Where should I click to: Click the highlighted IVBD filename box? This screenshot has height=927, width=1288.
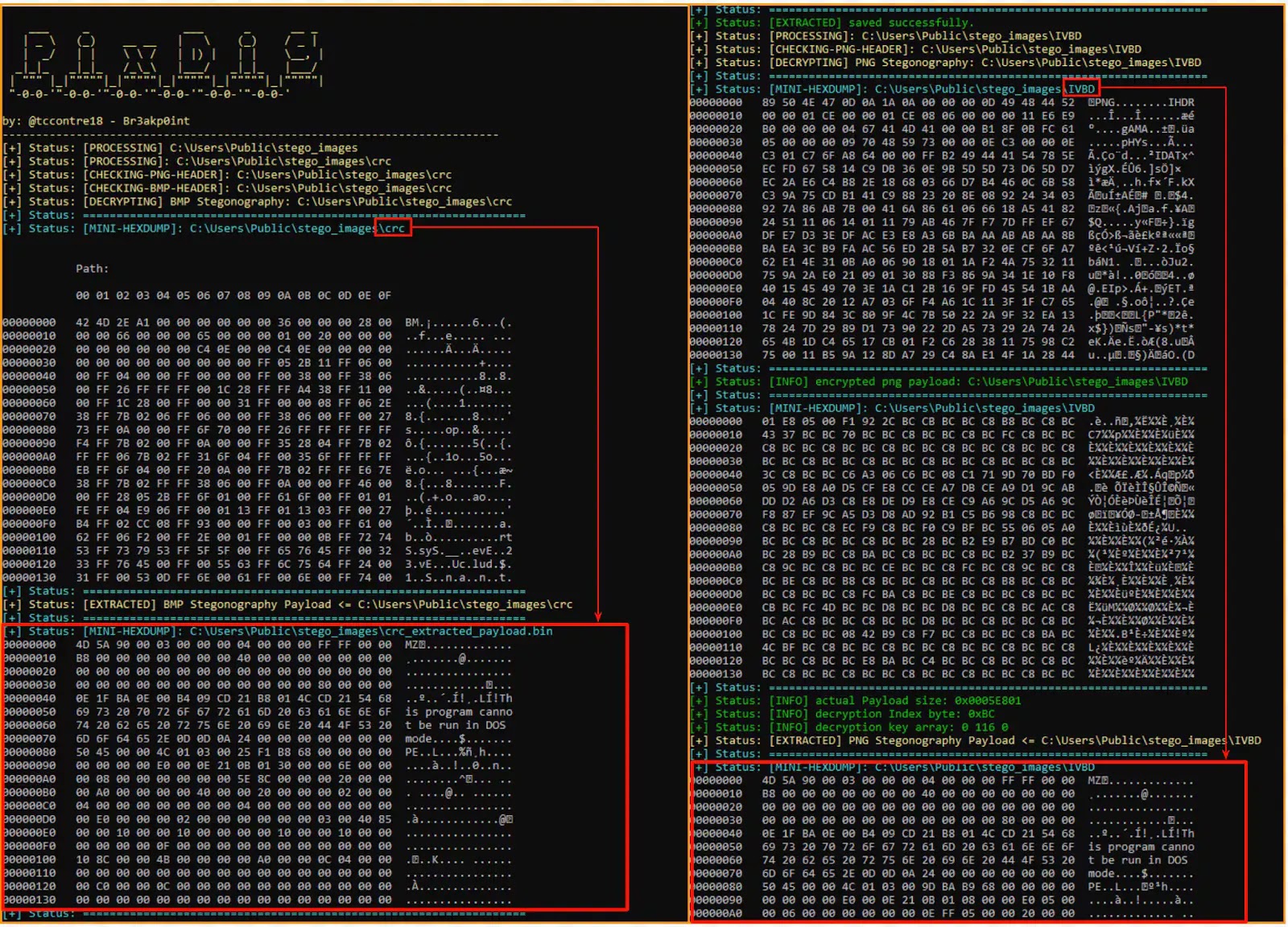coord(1083,89)
